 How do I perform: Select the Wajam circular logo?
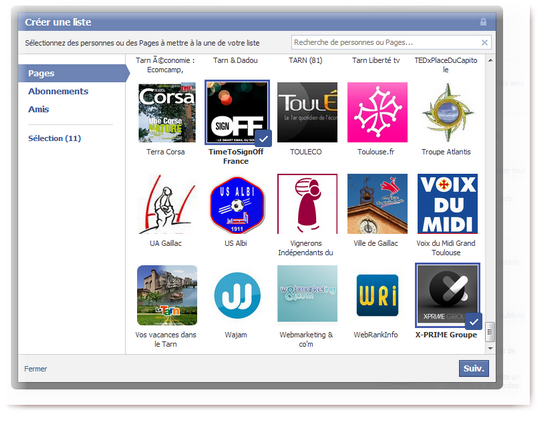[237, 295]
